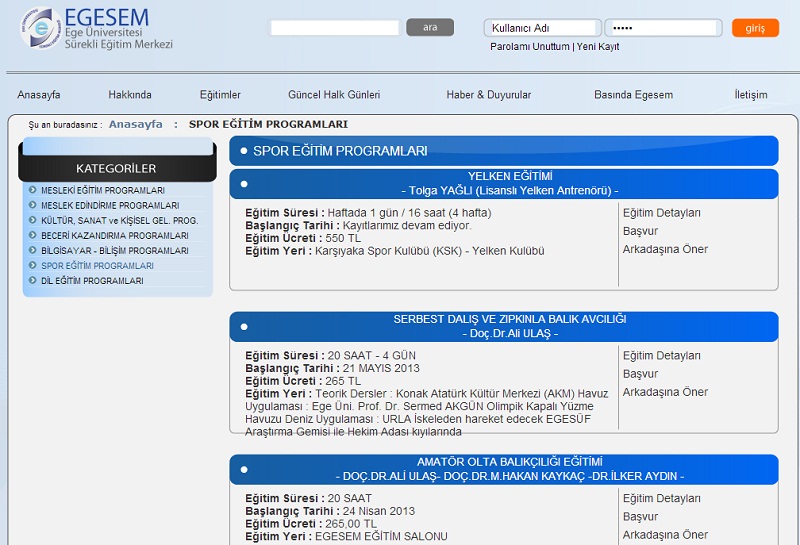Go to Güncel Halk Günleri
800x545 pixels.
coord(334,94)
